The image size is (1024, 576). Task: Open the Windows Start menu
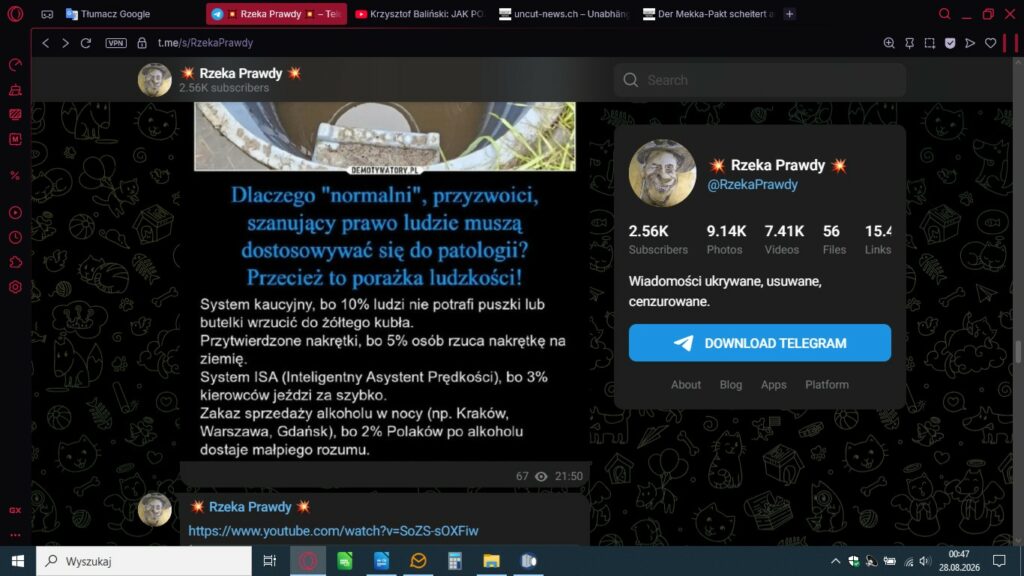pyautogui.click(x=18, y=561)
